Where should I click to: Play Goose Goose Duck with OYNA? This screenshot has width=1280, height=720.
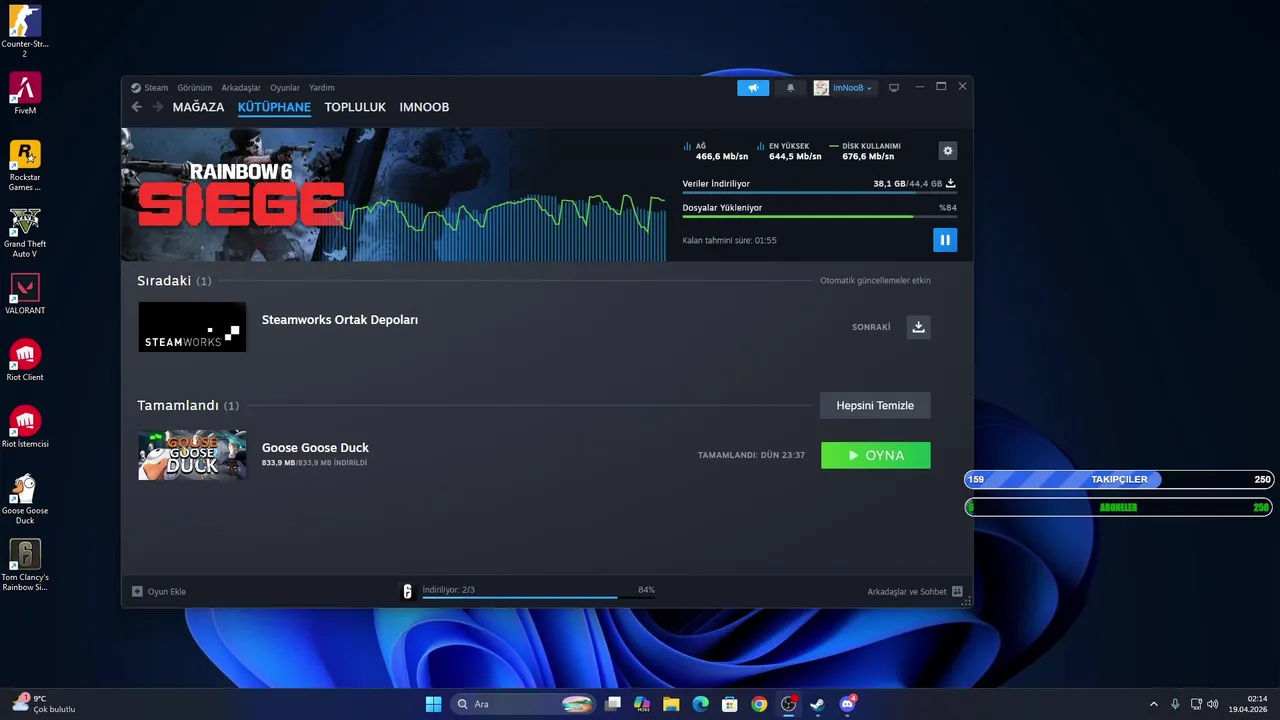point(875,455)
